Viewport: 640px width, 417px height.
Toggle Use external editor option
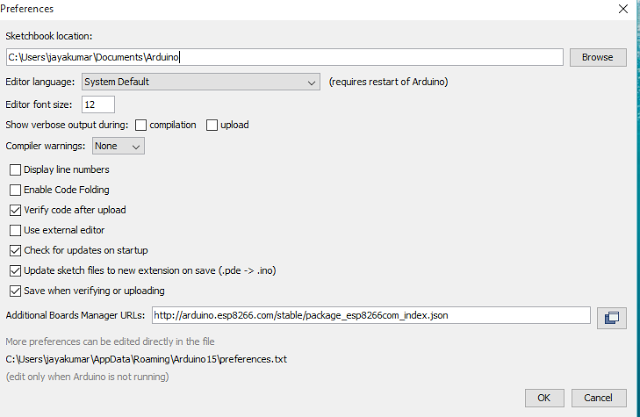[x=15, y=230]
